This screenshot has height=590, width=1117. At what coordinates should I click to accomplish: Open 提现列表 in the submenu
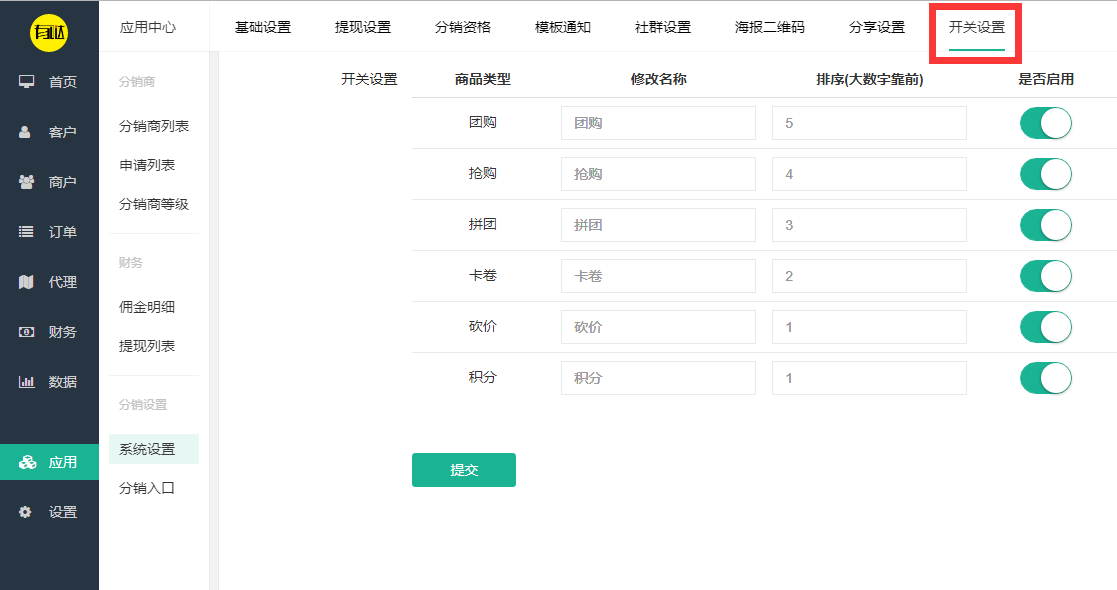pos(147,346)
